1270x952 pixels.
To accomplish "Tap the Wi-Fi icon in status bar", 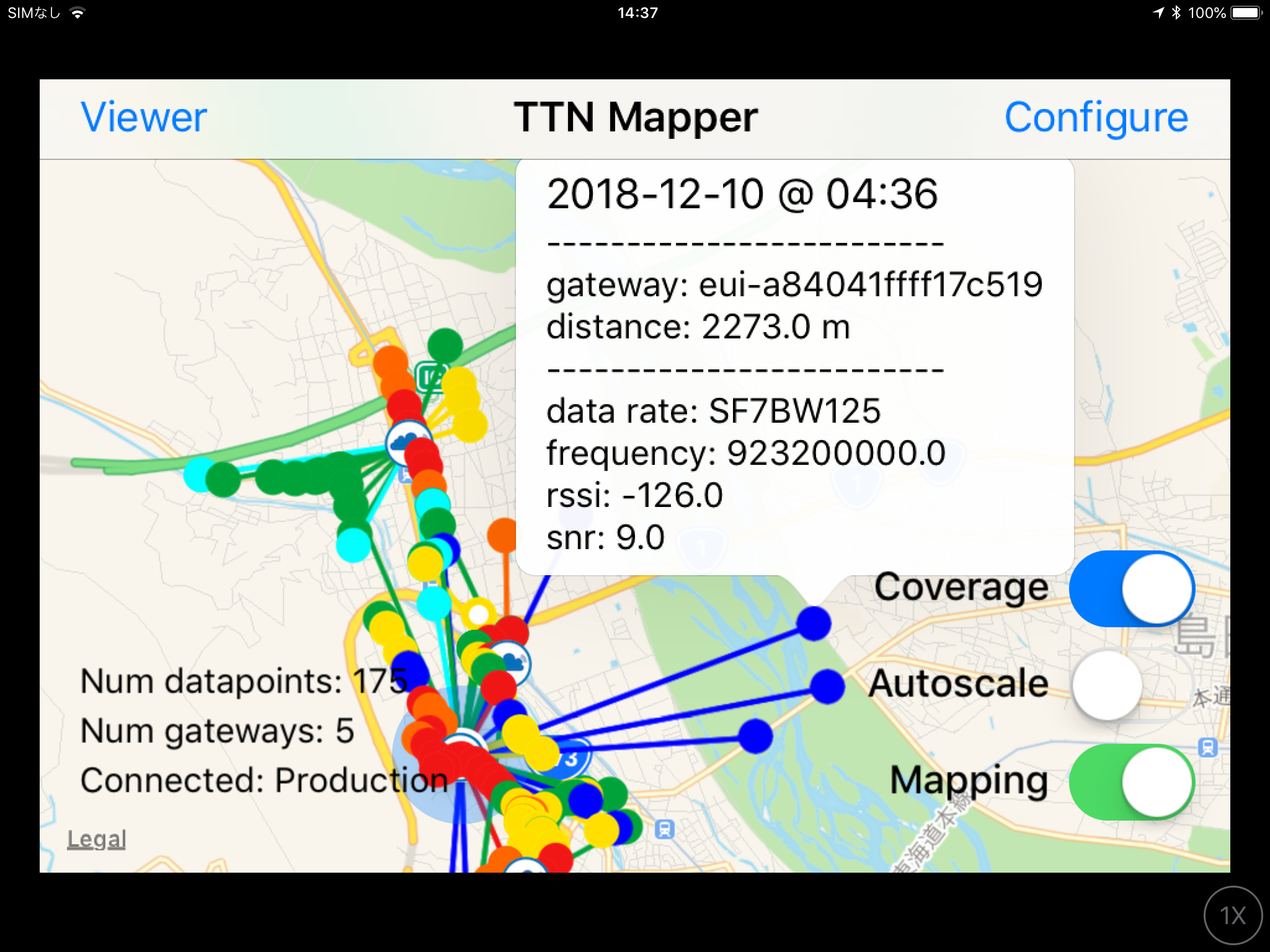I will [78, 12].
